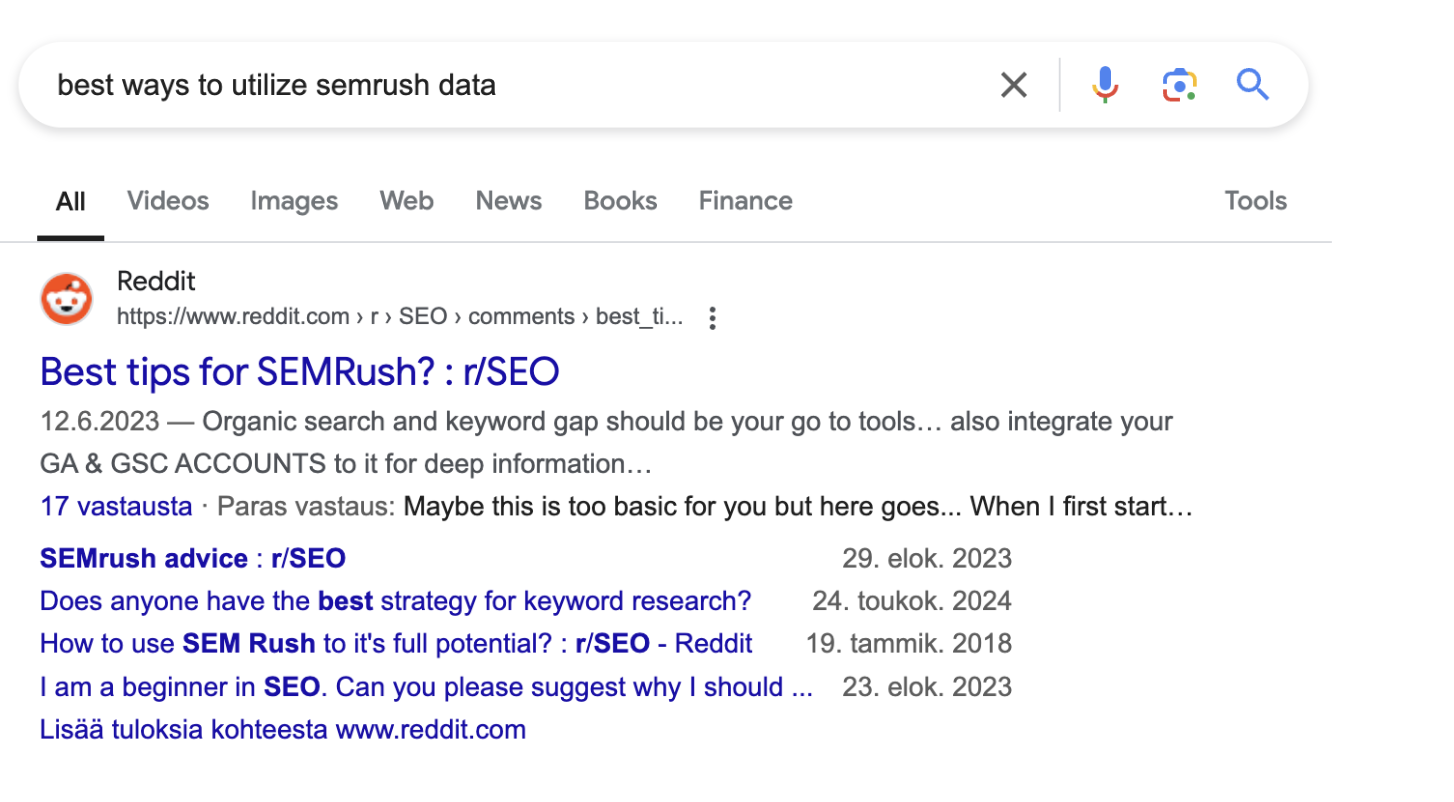Click into the search query text field
Viewport: 1454px width, 802px height.
coord(500,85)
